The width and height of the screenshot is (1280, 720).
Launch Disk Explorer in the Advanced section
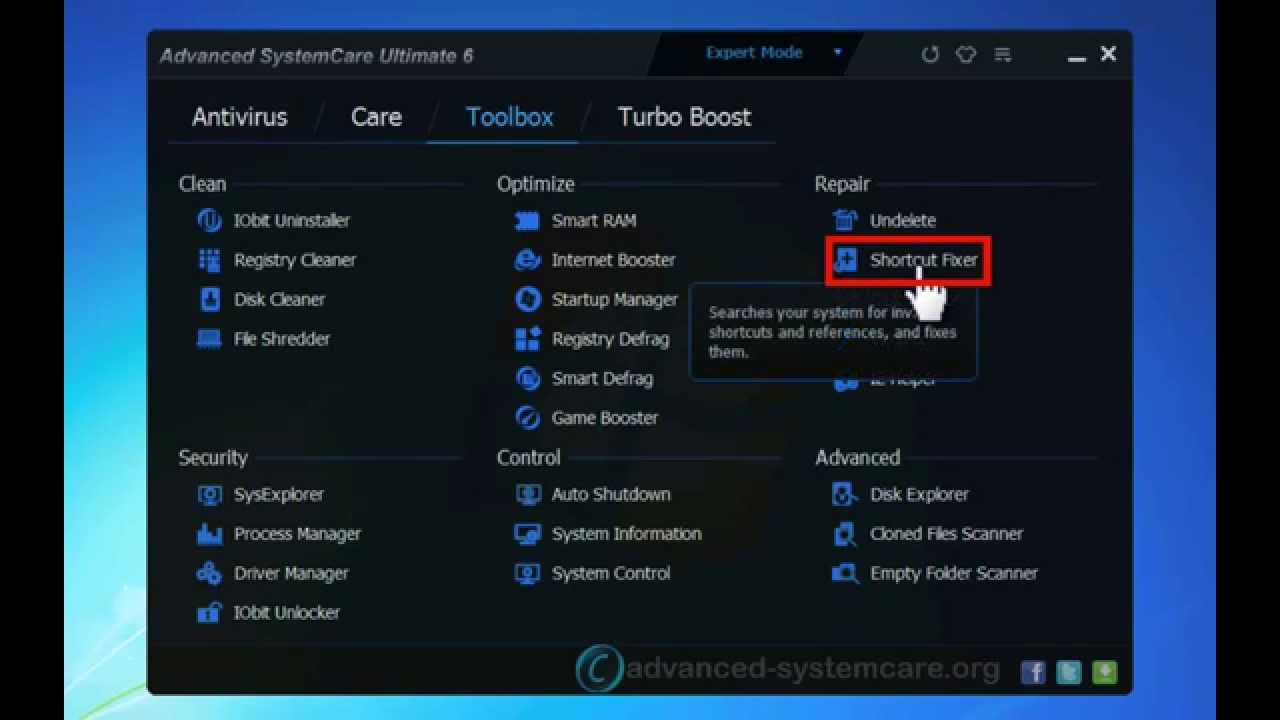point(900,494)
